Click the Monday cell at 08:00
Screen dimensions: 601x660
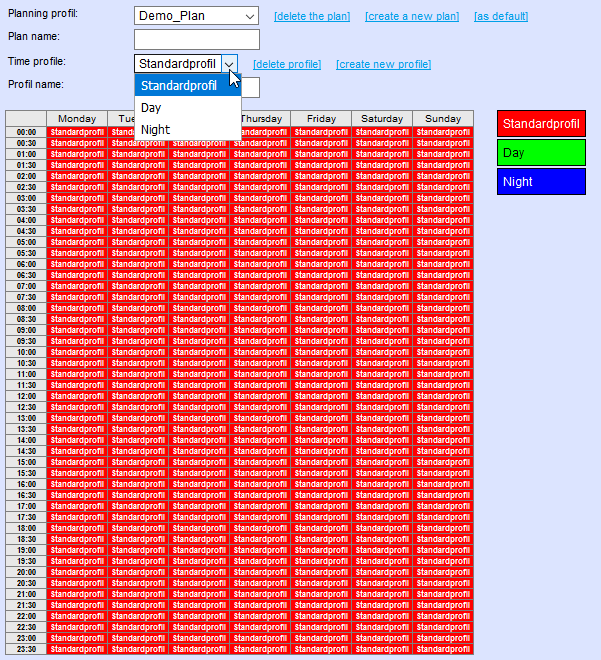[77, 308]
